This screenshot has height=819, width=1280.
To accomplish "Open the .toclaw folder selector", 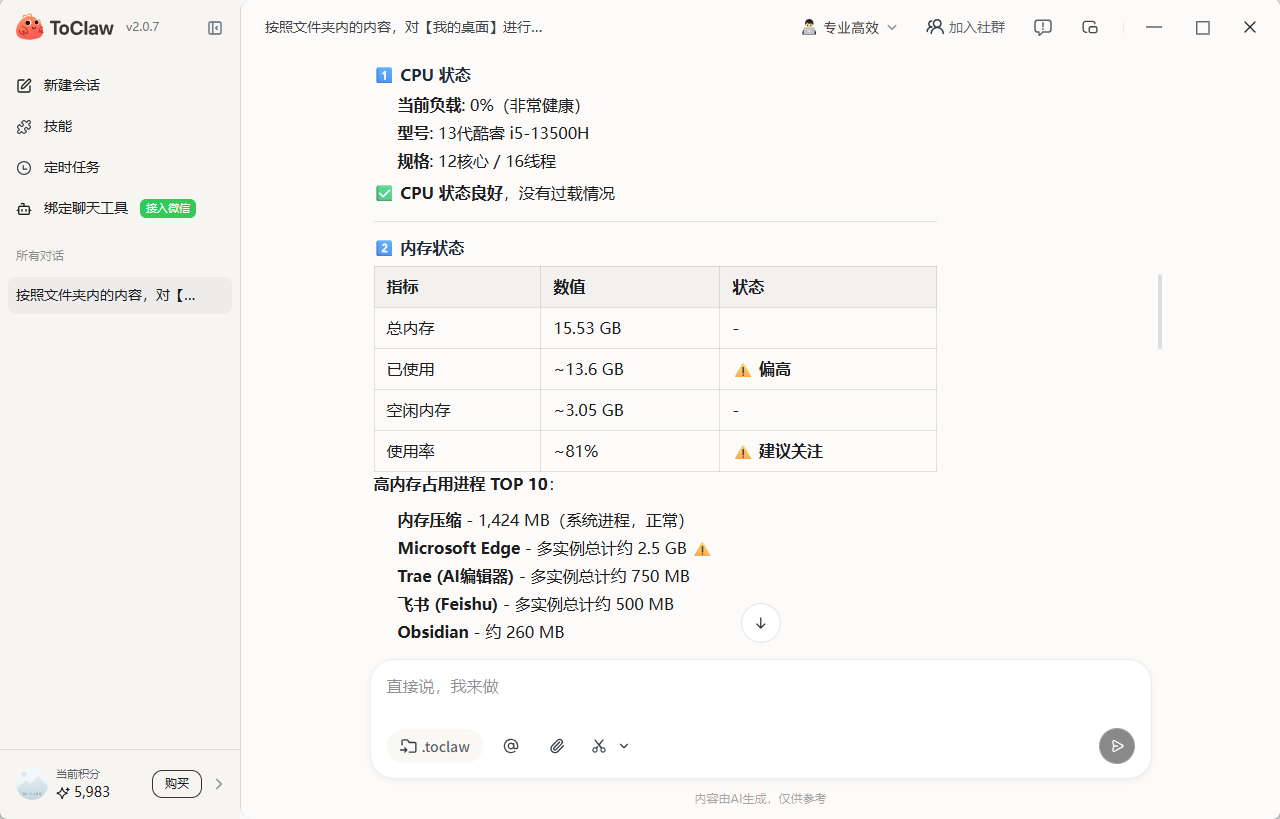I will [x=434, y=746].
